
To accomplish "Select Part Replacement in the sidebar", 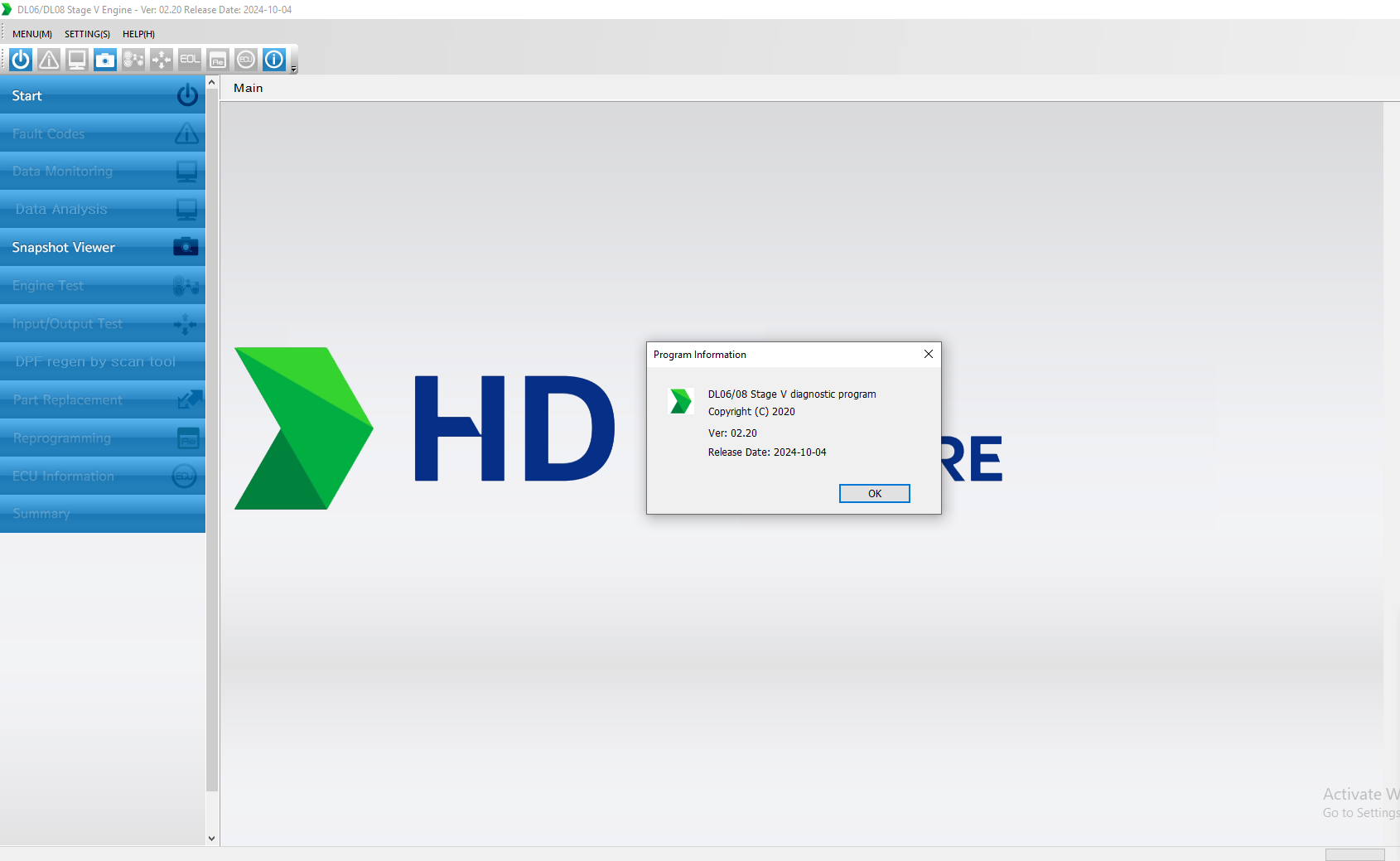I will [103, 400].
